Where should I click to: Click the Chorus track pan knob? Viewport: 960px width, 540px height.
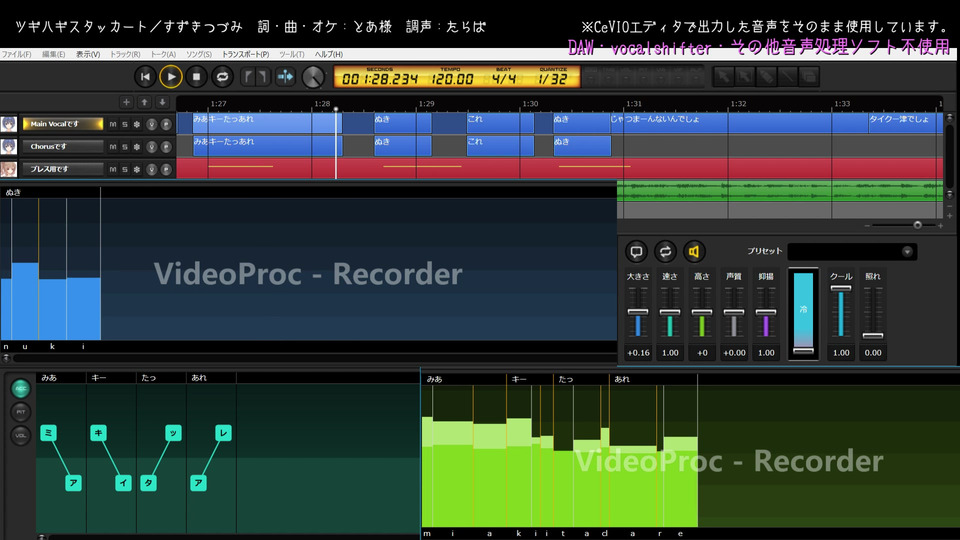click(166, 147)
